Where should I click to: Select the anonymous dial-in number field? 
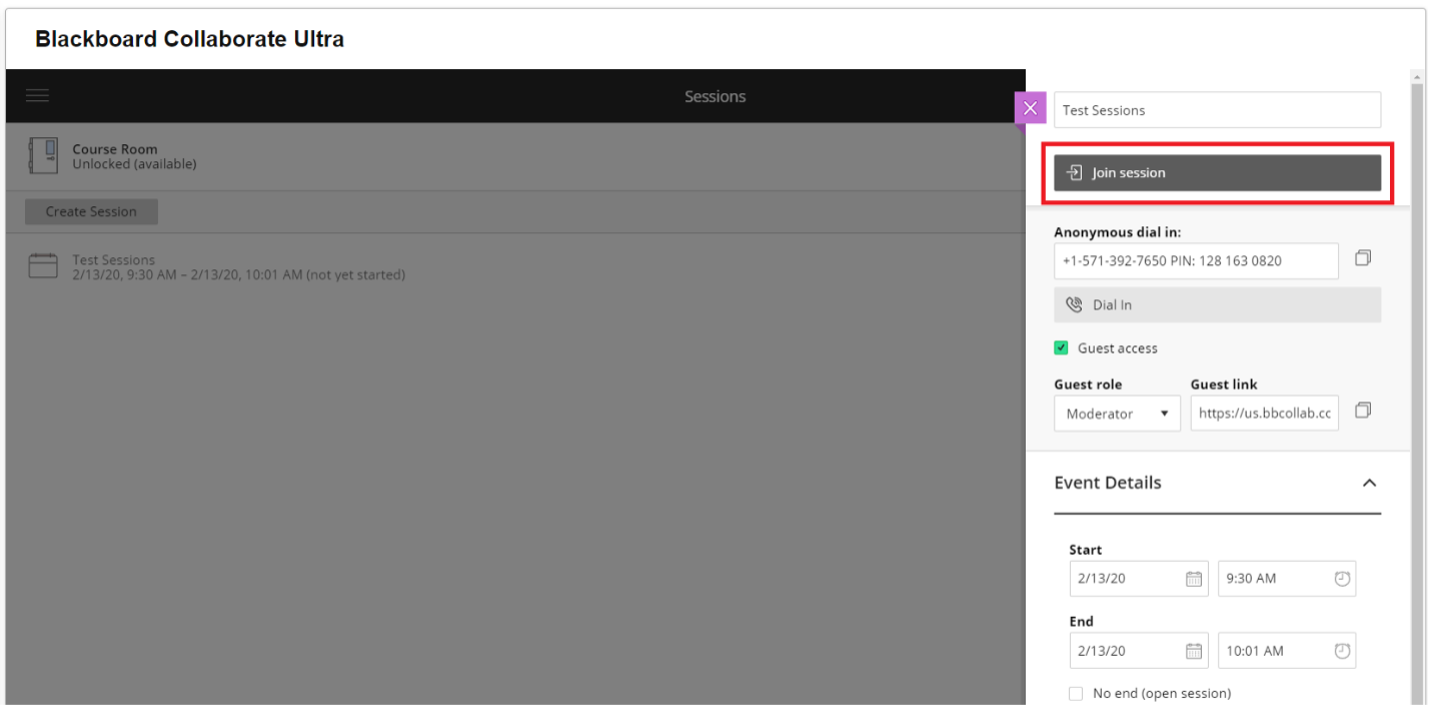pyautogui.click(x=1196, y=261)
